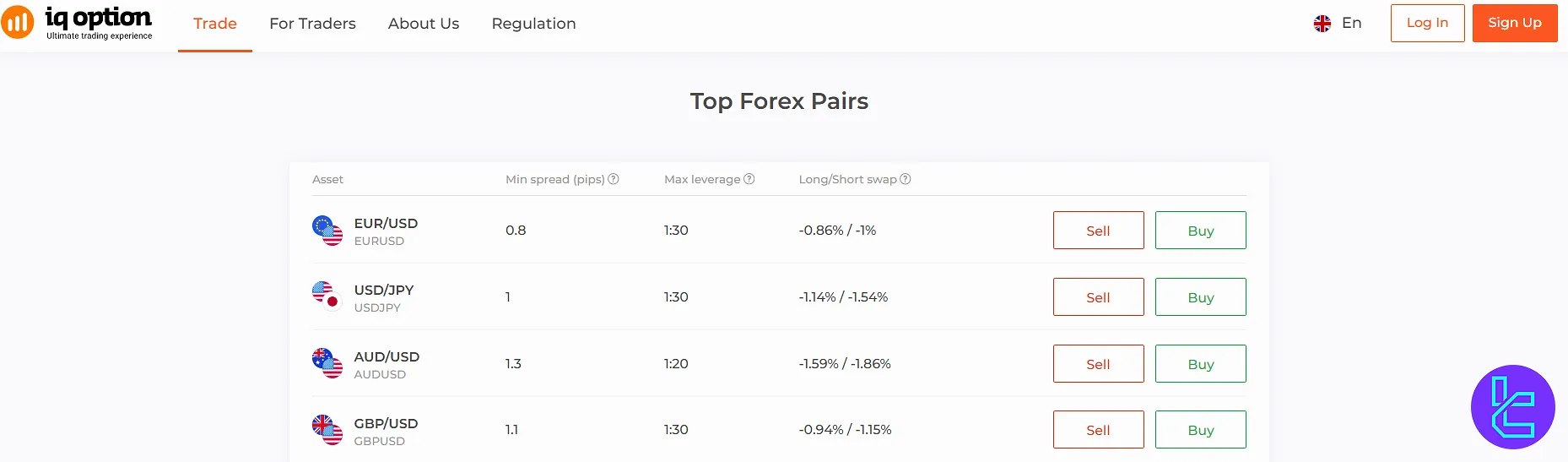Image resolution: width=1568 pixels, height=462 pixels.
Task: Click the Long/Short swap help icon
Action: 906,179
